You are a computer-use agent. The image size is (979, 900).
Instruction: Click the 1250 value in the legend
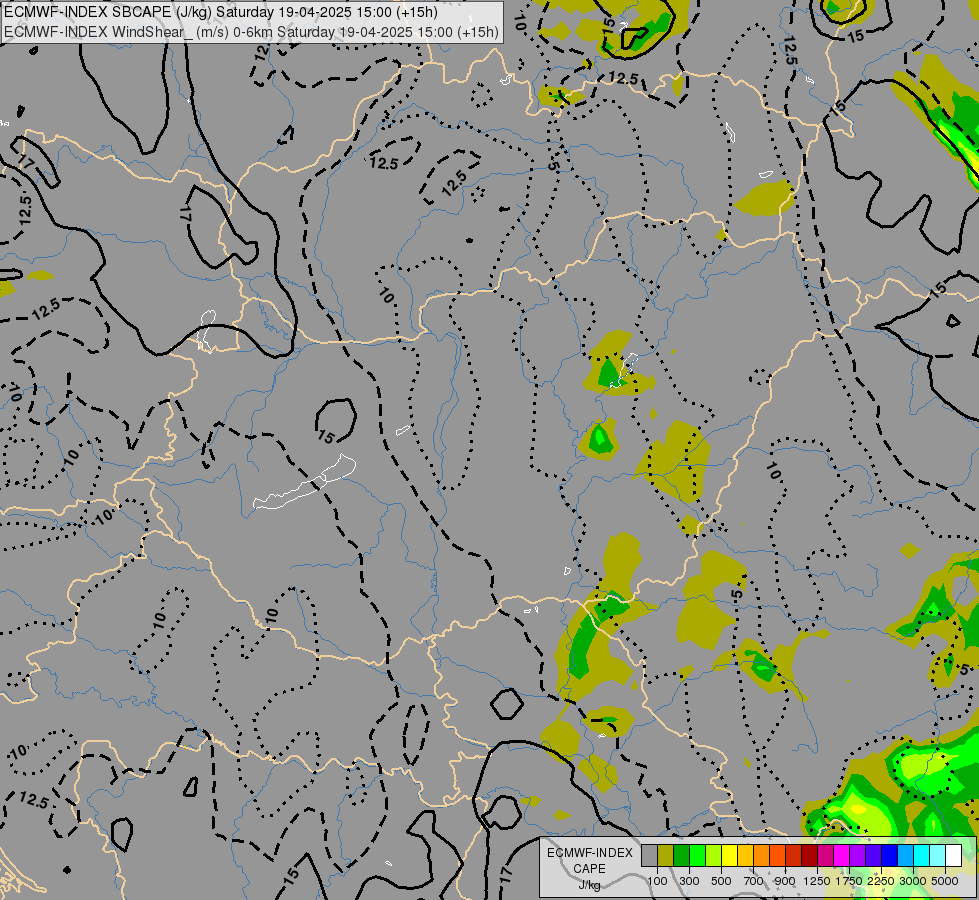tap(817, 881)
